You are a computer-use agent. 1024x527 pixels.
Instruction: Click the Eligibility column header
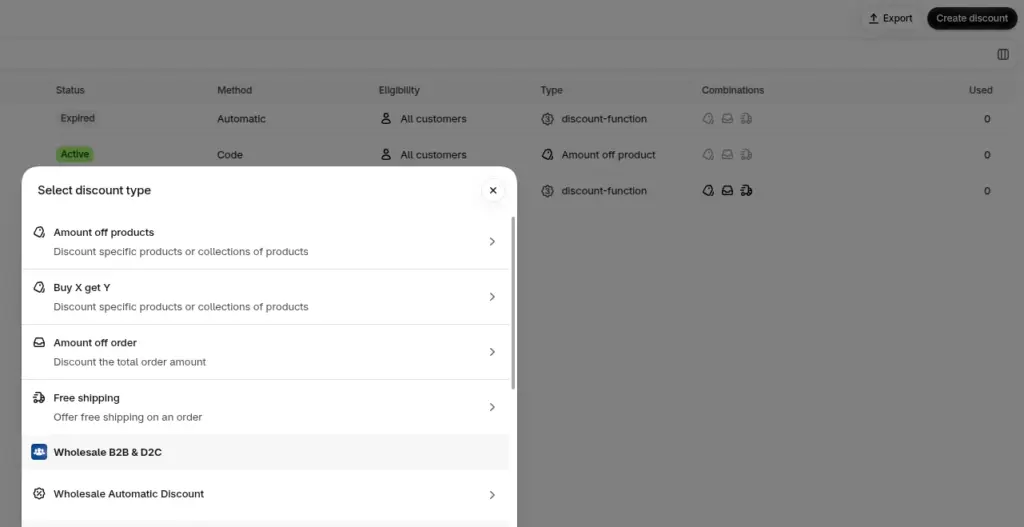pyautogui.click(x=399, y=90)
